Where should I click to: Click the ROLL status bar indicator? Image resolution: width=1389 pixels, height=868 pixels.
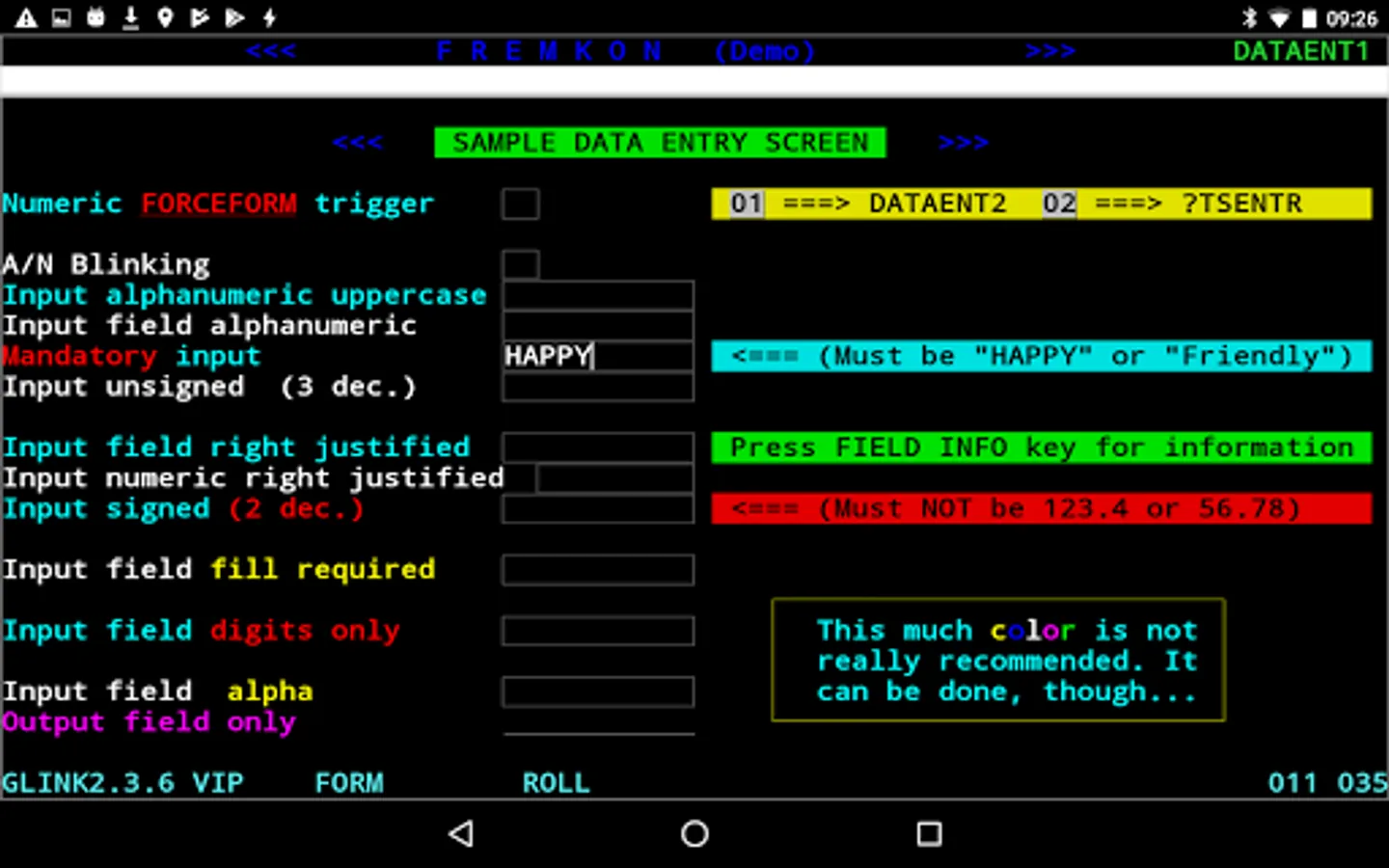tap(557, 783)
